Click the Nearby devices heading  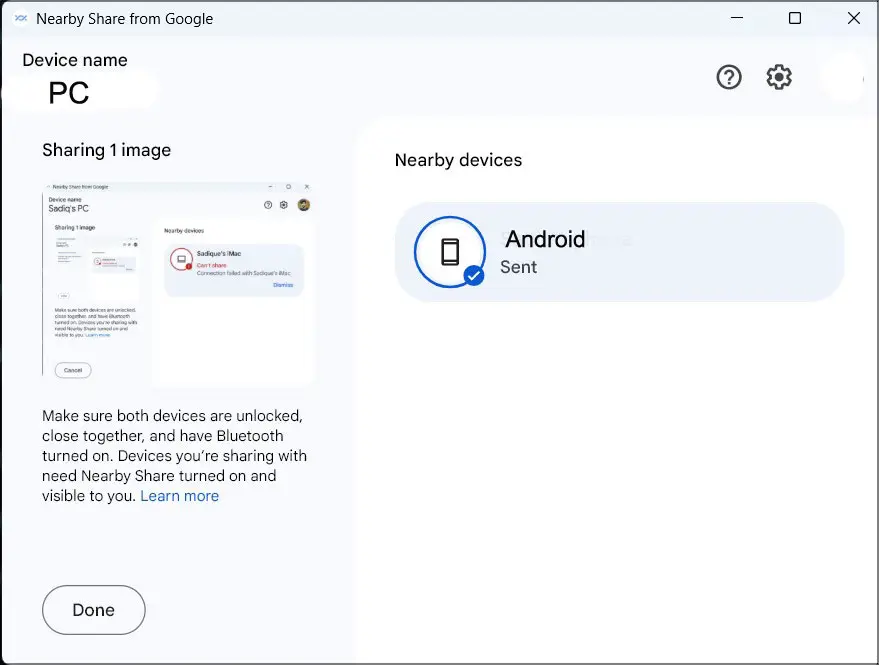click(x=458, y=160)
